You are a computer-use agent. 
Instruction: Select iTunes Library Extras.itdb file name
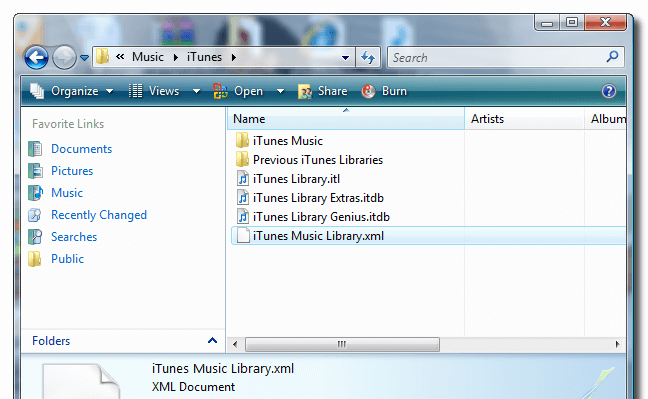click(318, 198)
